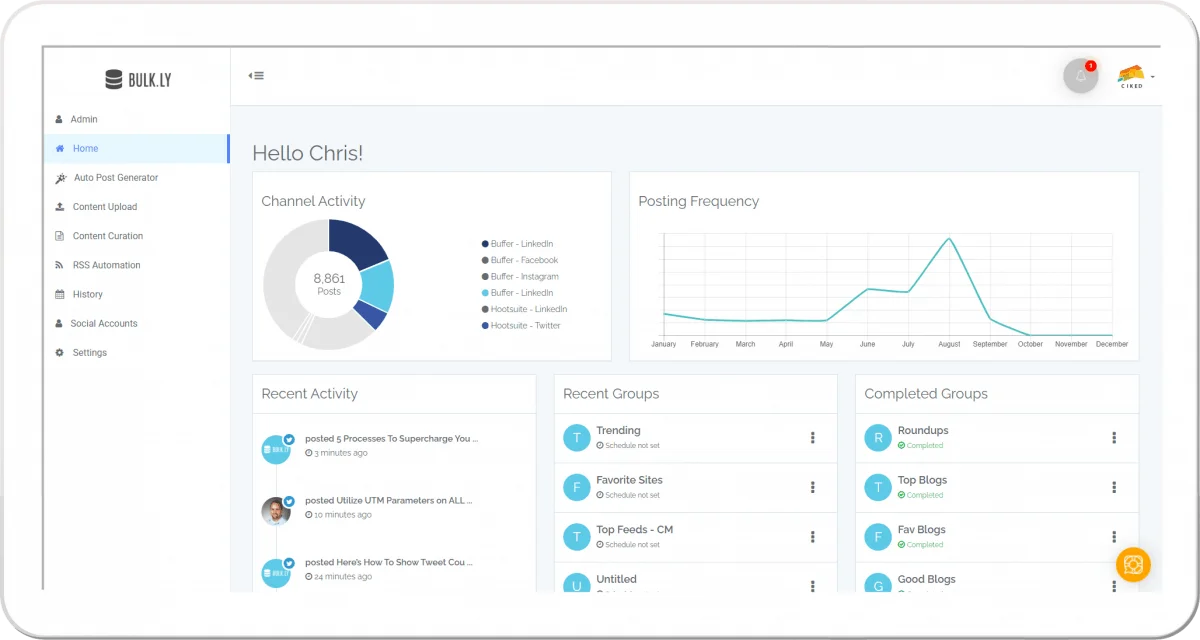Go to RSS Automation page
The width and height of the screenshot is (1200, 640).
tap(106, 265)
